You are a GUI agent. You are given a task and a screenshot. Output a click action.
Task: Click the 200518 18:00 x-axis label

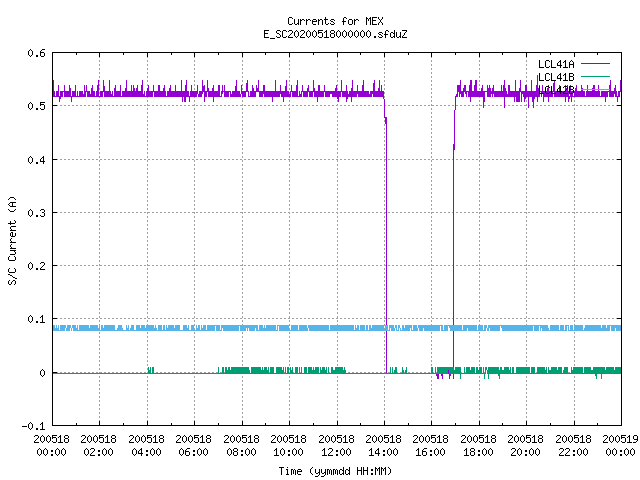pyautogui.click(x=478, y=446)
